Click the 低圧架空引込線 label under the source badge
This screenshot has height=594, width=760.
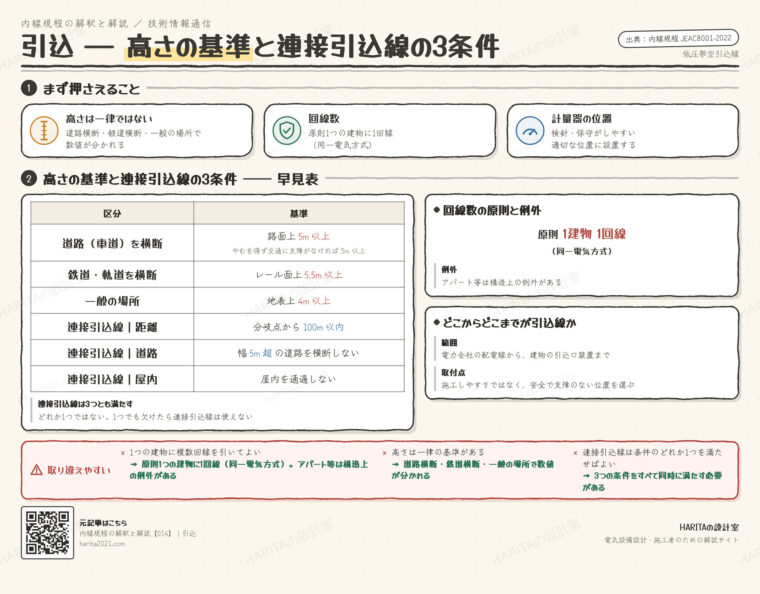[x=711, y=54]
